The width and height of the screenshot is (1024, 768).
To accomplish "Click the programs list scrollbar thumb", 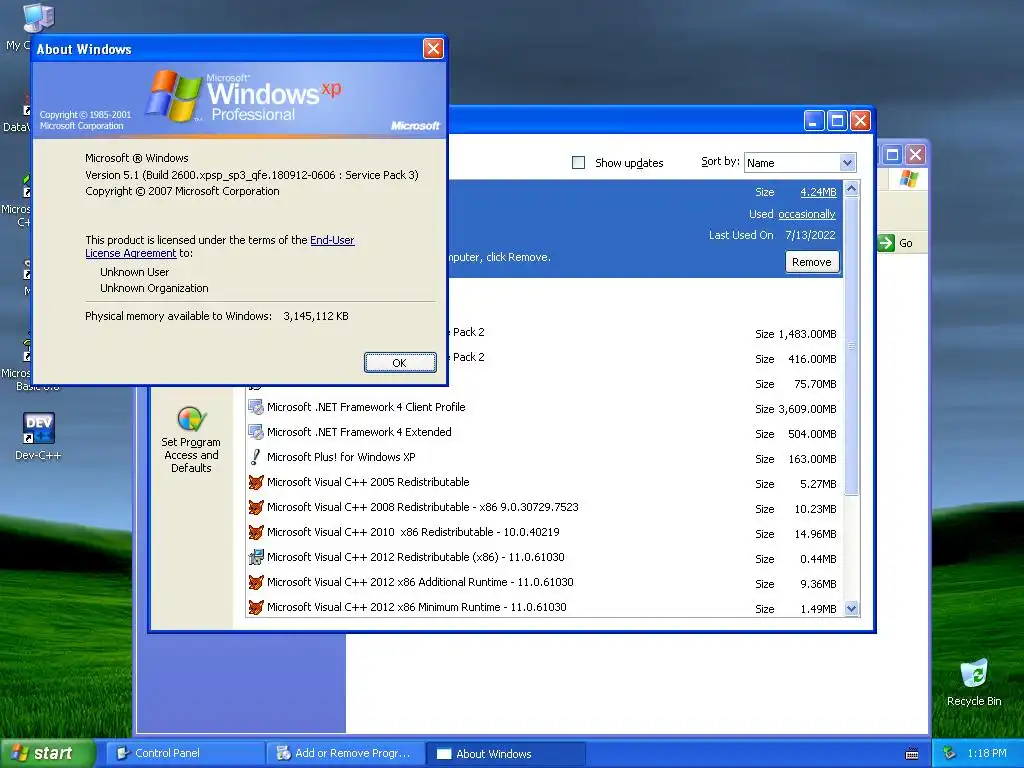I will pos(851,345).
